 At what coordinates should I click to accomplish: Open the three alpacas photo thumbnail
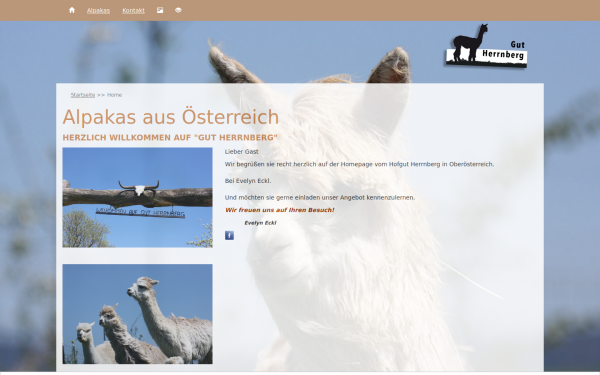[x=137, y=314]
